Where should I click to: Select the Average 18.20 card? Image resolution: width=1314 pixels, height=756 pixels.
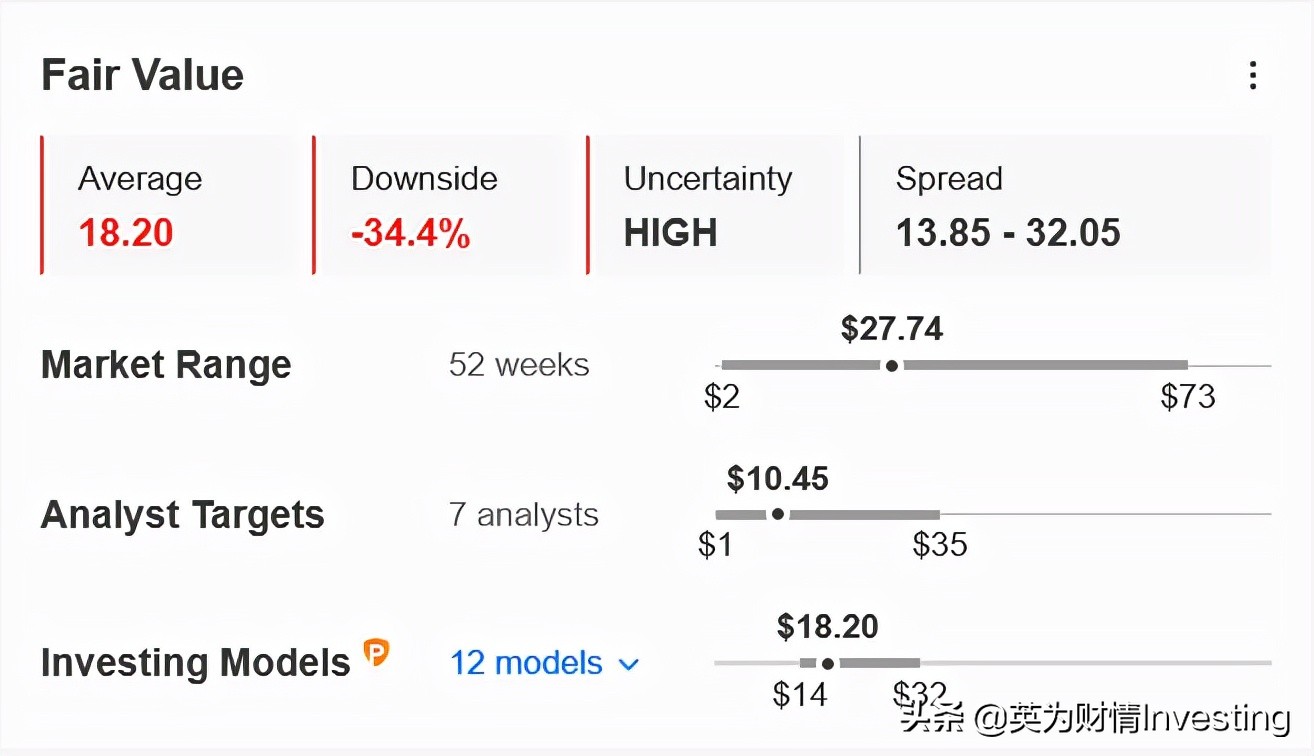(168, 206)
